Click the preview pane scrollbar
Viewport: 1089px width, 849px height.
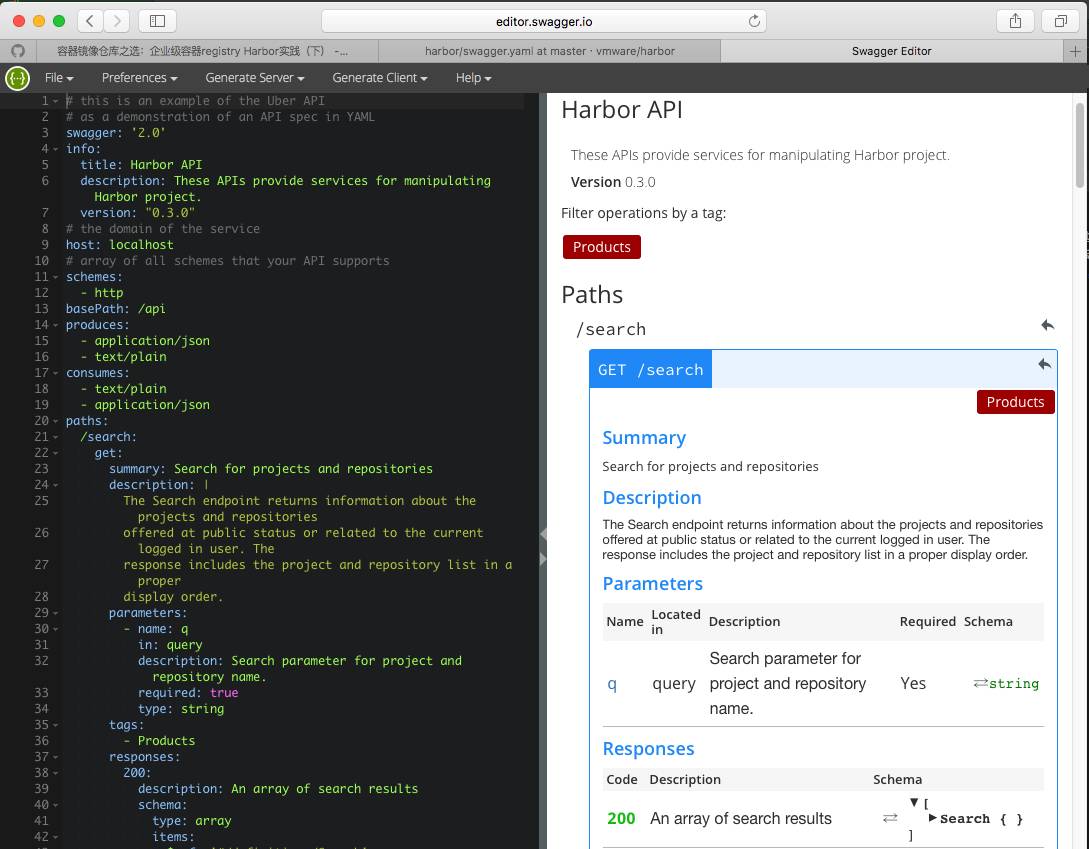coord(1079,145)
